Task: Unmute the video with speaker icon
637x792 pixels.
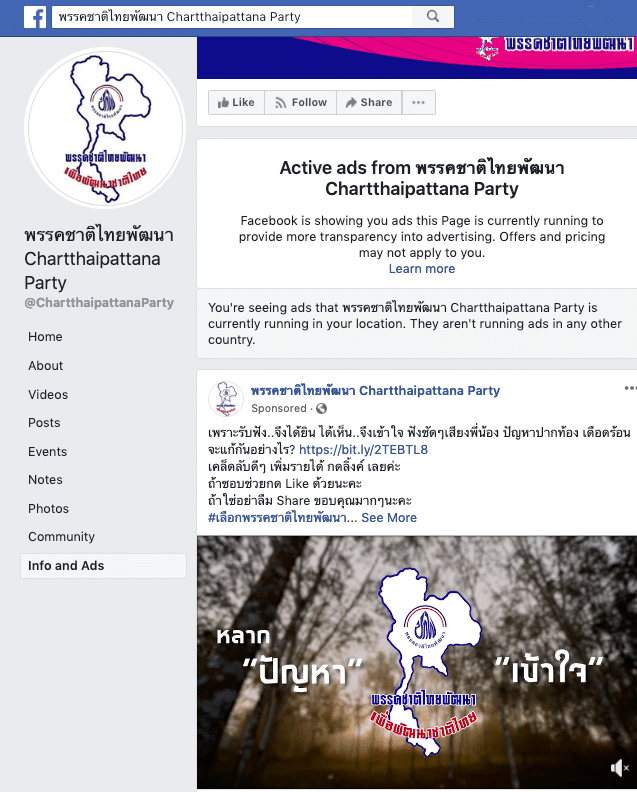Action: pyautogui.click(x=619, y=768)
